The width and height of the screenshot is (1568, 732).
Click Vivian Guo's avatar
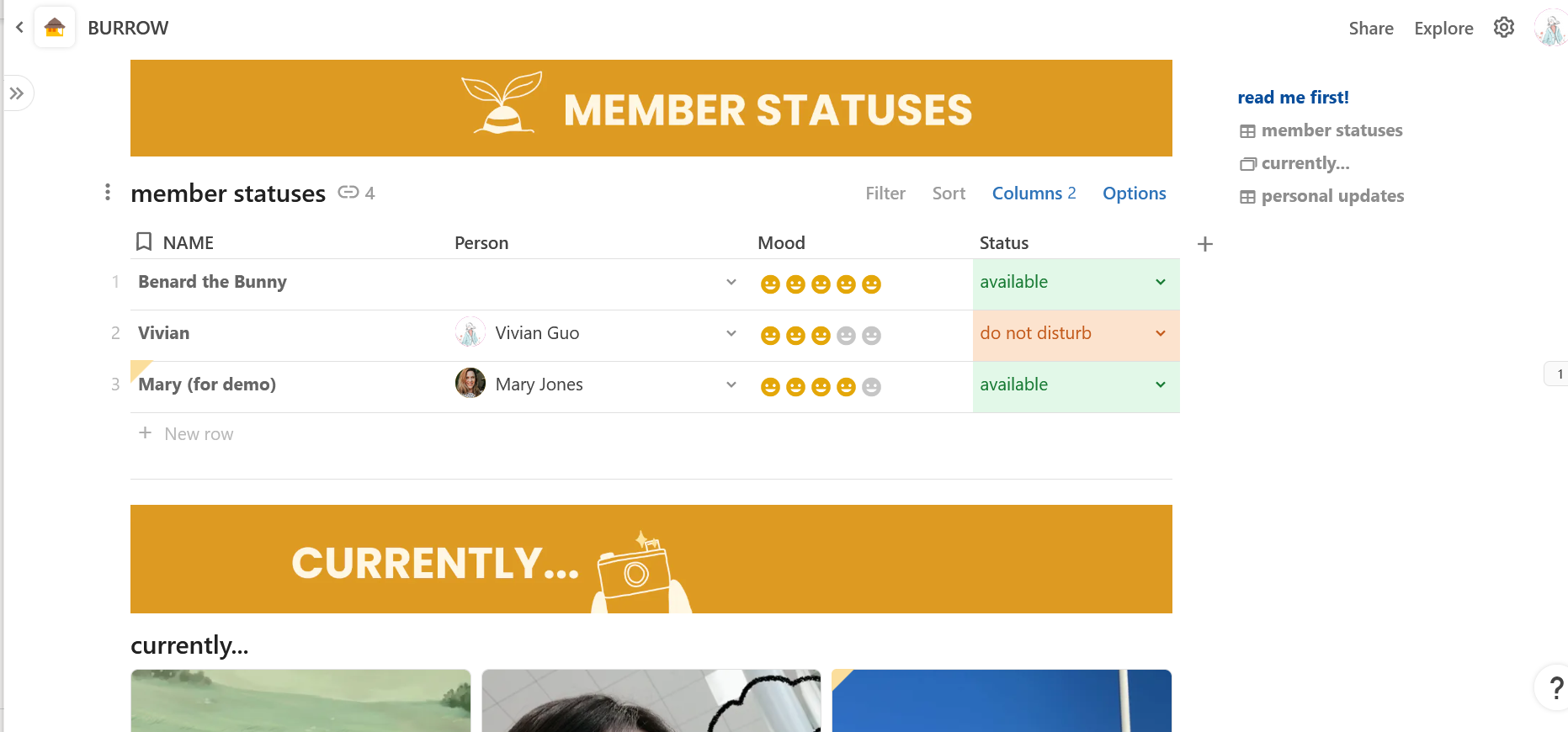470,332
